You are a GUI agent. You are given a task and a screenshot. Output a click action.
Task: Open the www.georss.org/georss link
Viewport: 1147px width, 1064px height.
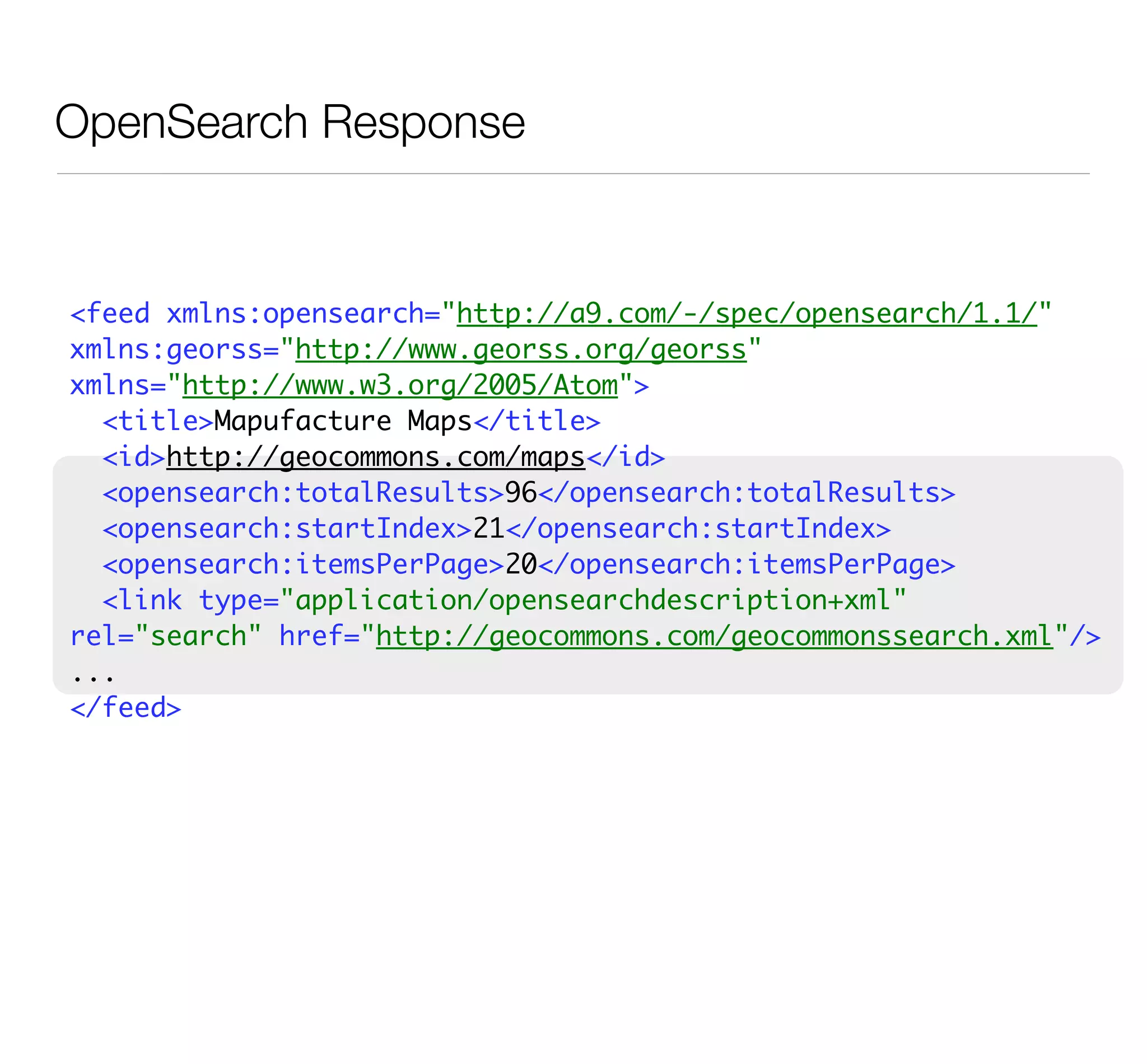point(520,350)
